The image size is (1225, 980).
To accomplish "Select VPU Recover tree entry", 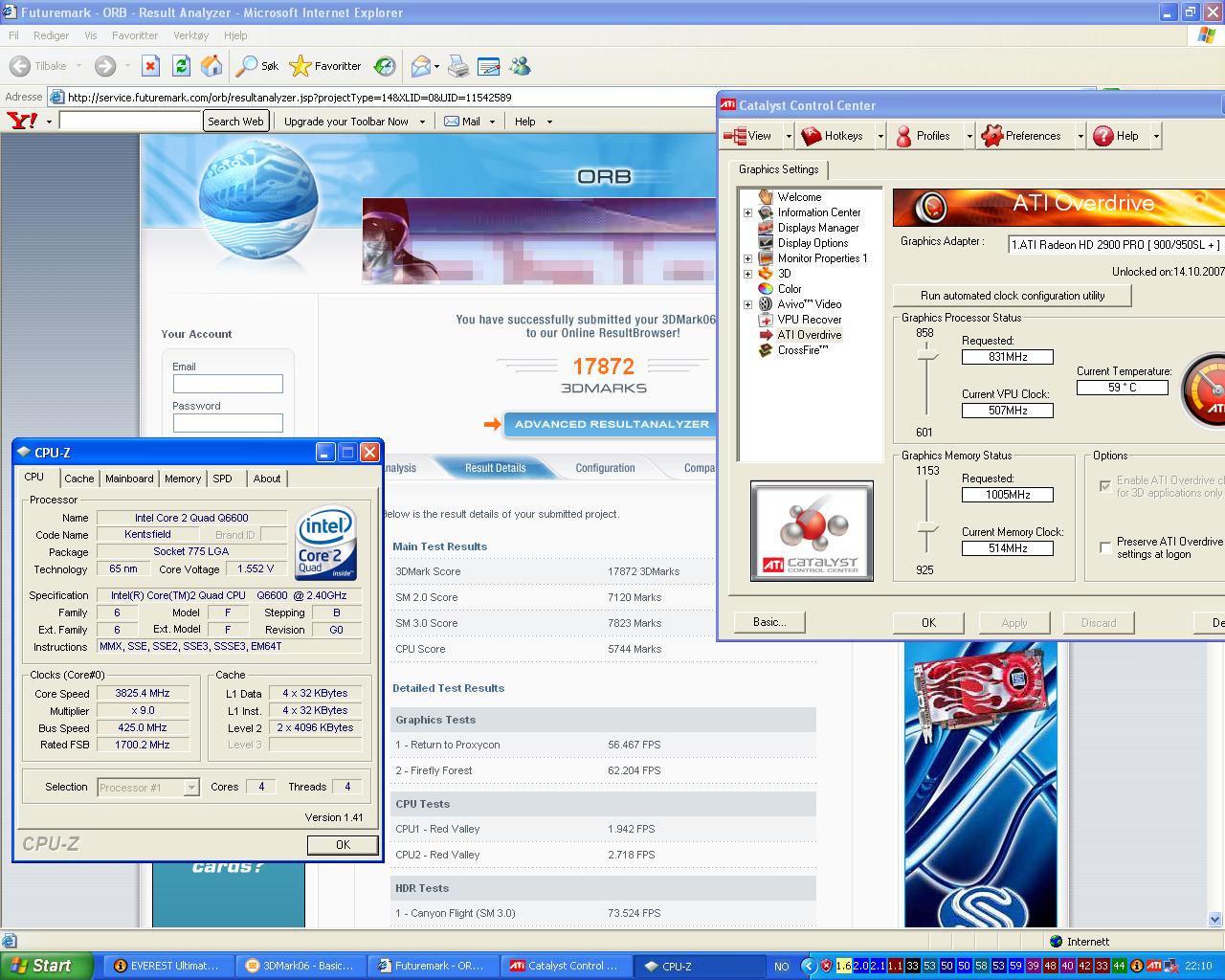I will coord(810,320).
